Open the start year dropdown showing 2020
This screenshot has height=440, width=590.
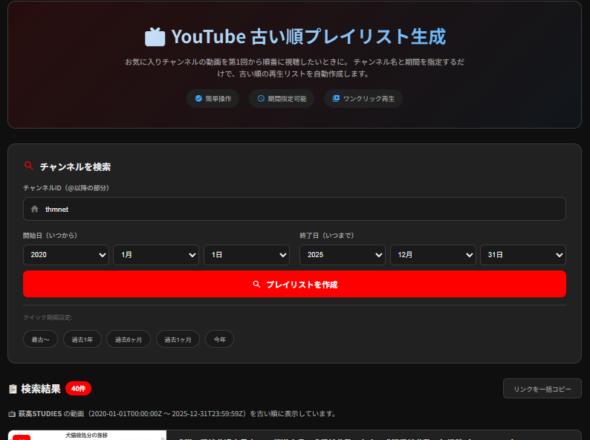point(66,255)
